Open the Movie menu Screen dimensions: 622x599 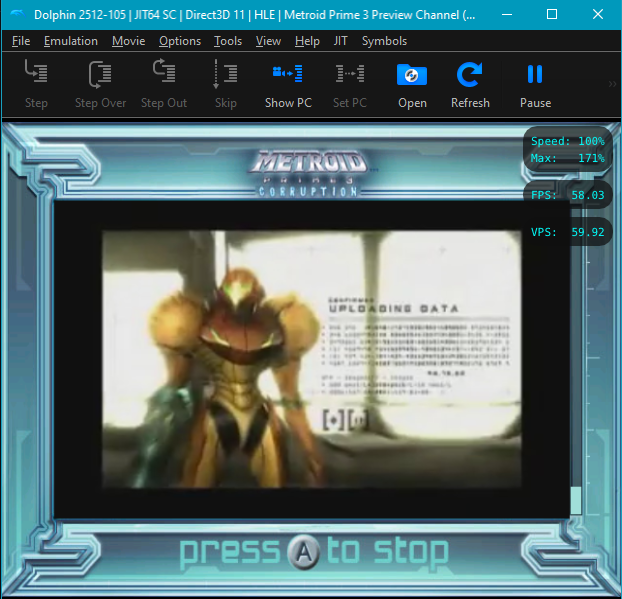click(x=129, y=41)
